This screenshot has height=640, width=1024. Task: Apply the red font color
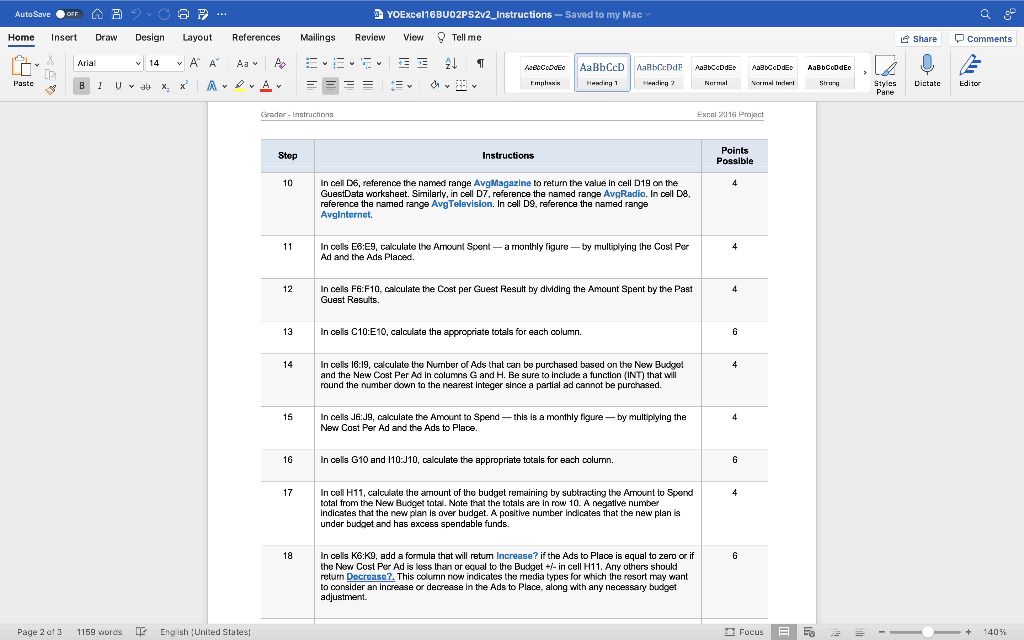[x=266, y=86]
